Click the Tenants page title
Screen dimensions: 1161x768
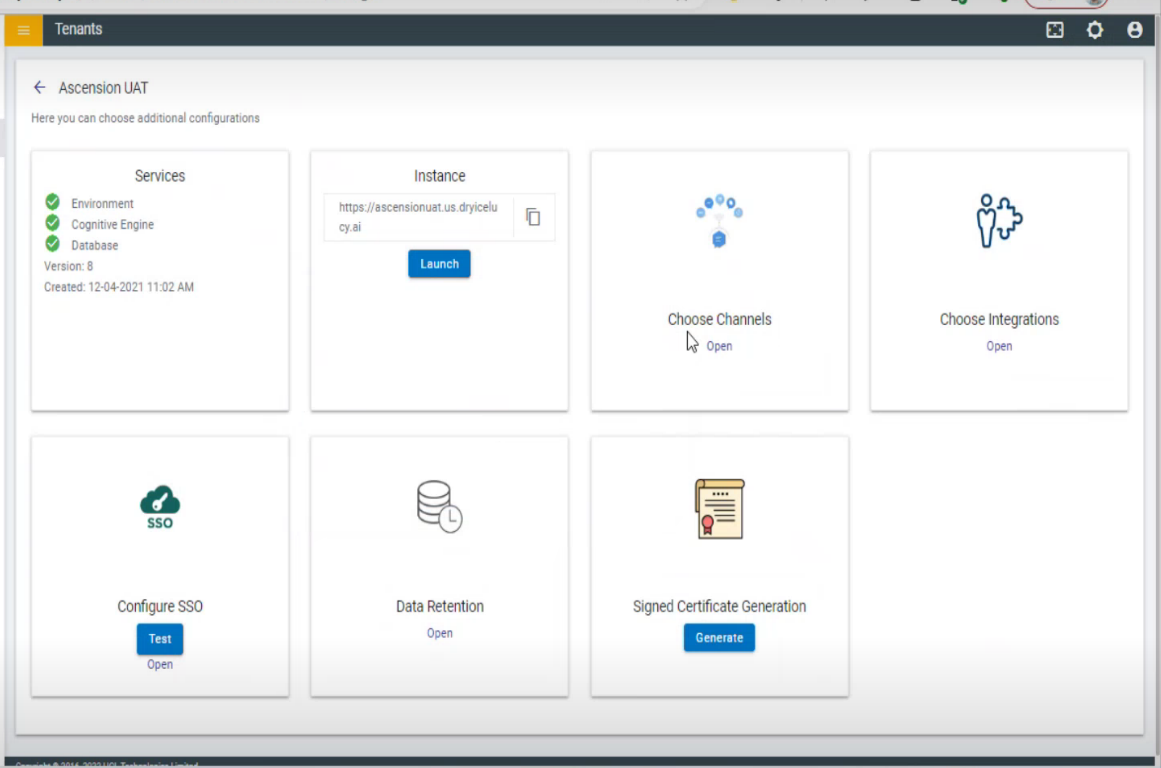point(78,29)
